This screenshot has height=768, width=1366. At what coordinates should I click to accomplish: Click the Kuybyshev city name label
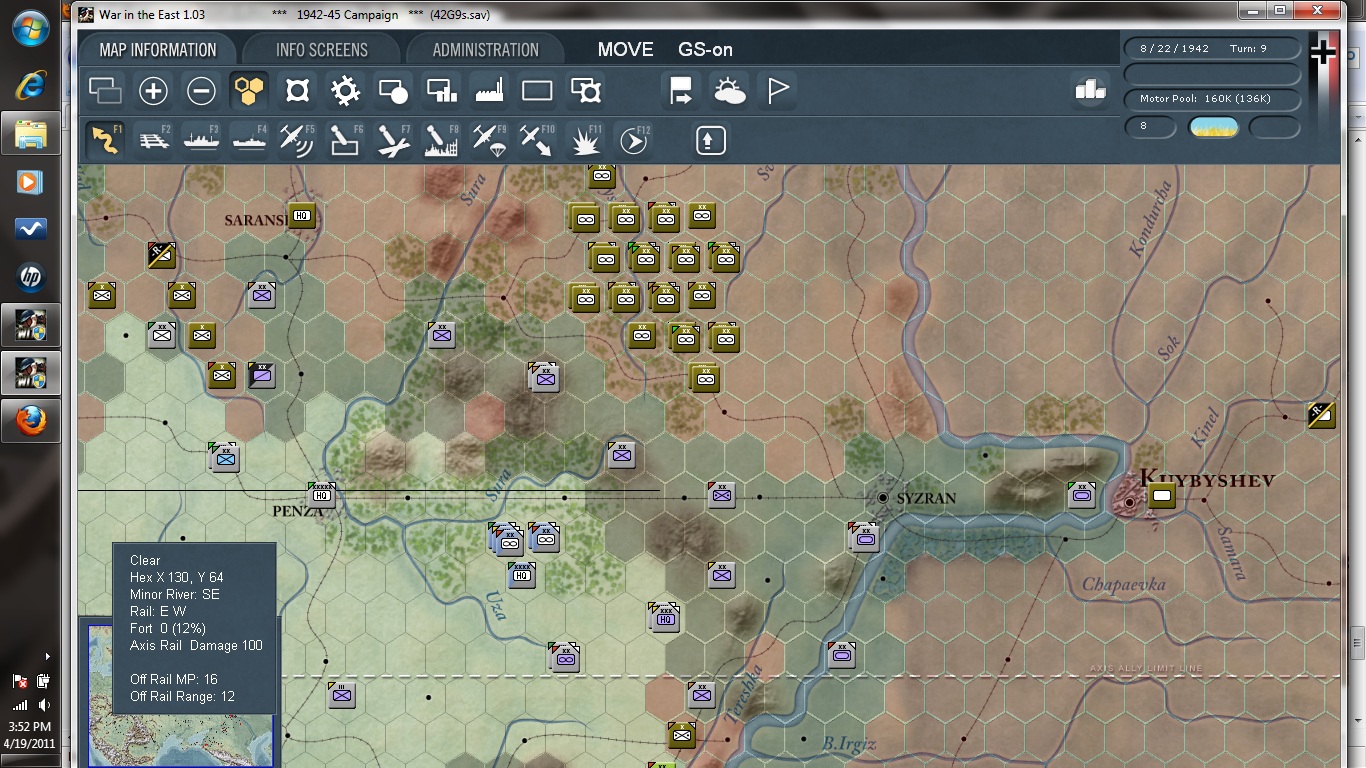click(1208, 479)
